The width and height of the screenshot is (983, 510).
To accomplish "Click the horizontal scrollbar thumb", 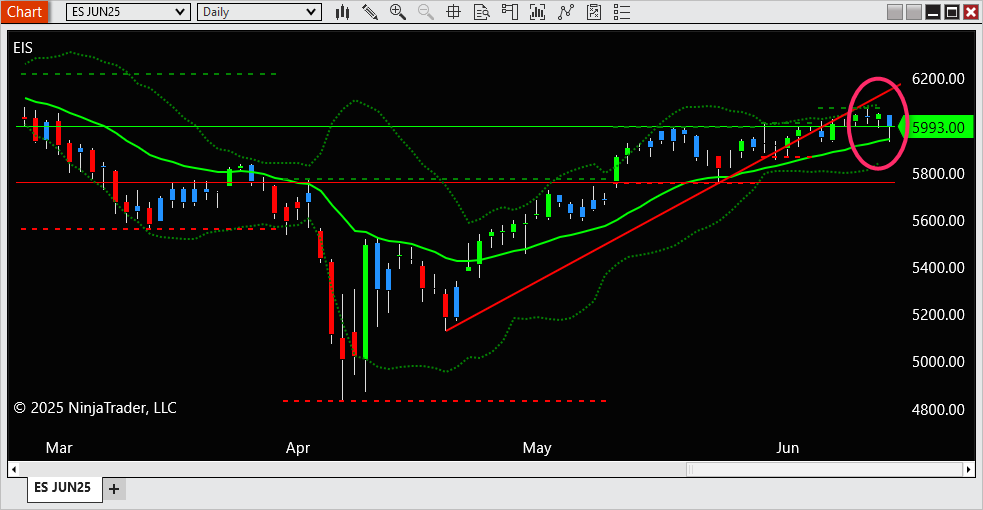I will pos(824,469).
